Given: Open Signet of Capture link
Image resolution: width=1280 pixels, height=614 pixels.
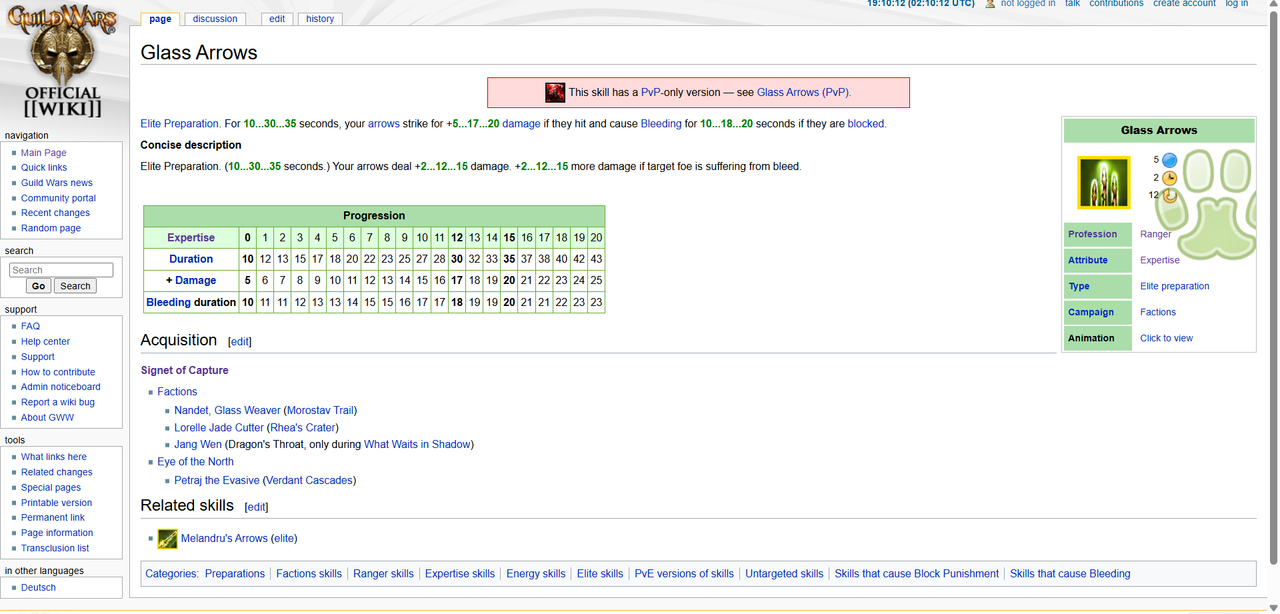Looking at the screenshot, I should (x=185, y=370).
